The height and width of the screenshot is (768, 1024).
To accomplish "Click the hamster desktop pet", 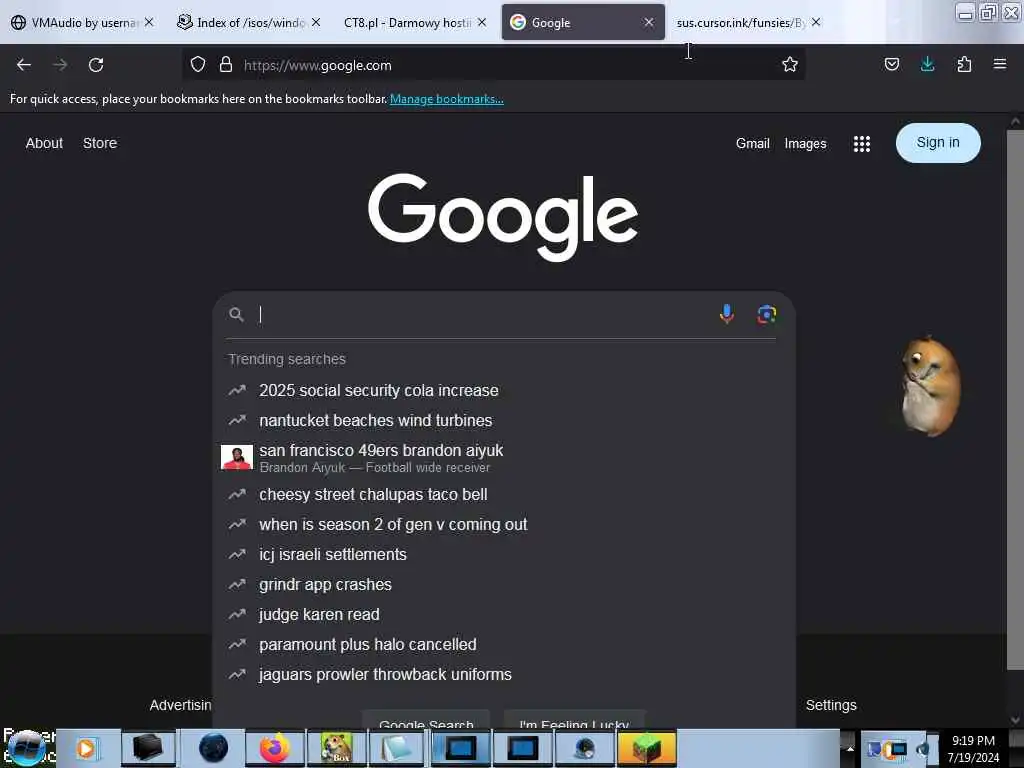I will coord(930,387).
